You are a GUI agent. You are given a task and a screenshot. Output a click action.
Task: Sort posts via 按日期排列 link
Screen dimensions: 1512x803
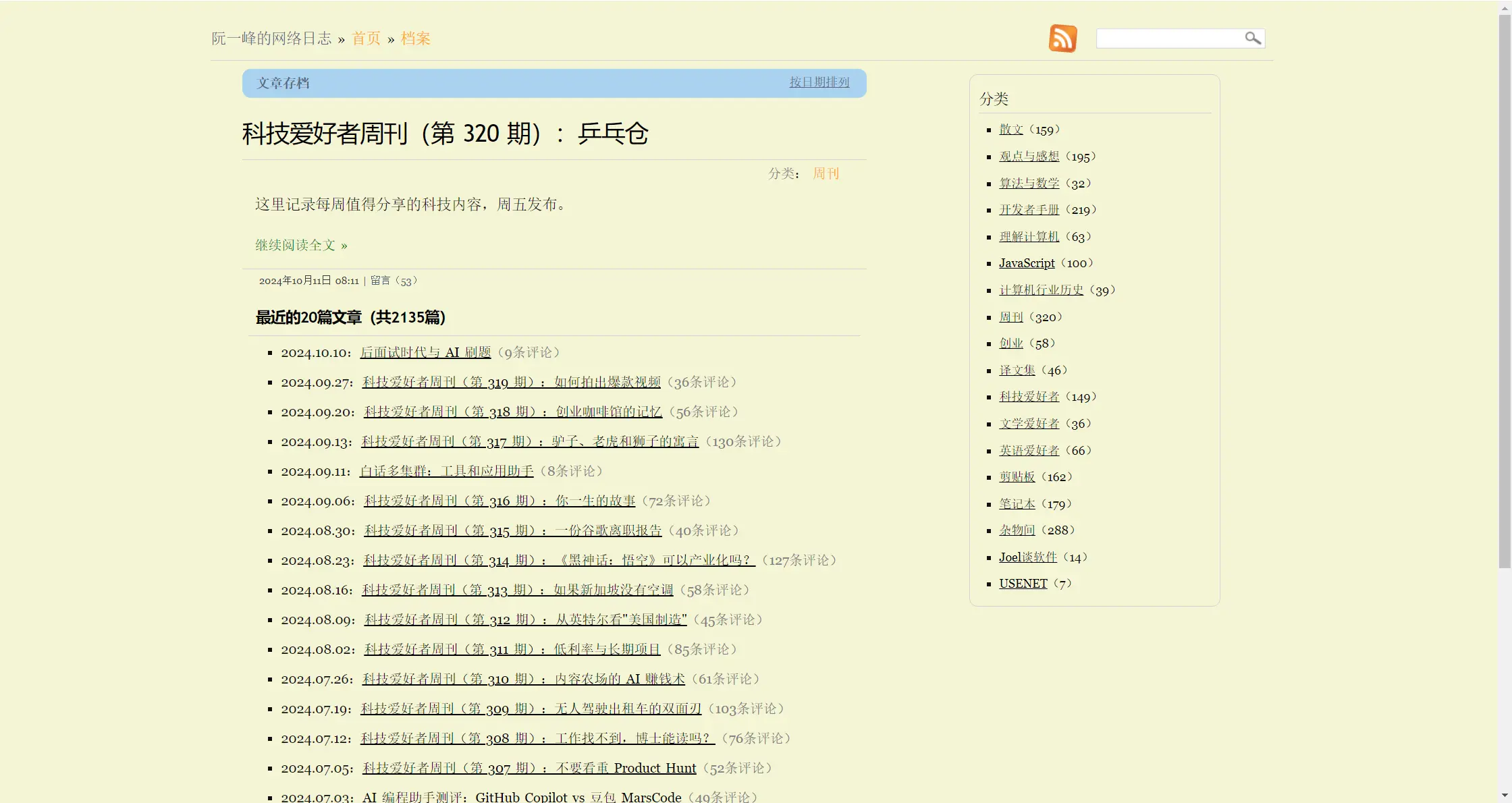[x=819, y=82]
